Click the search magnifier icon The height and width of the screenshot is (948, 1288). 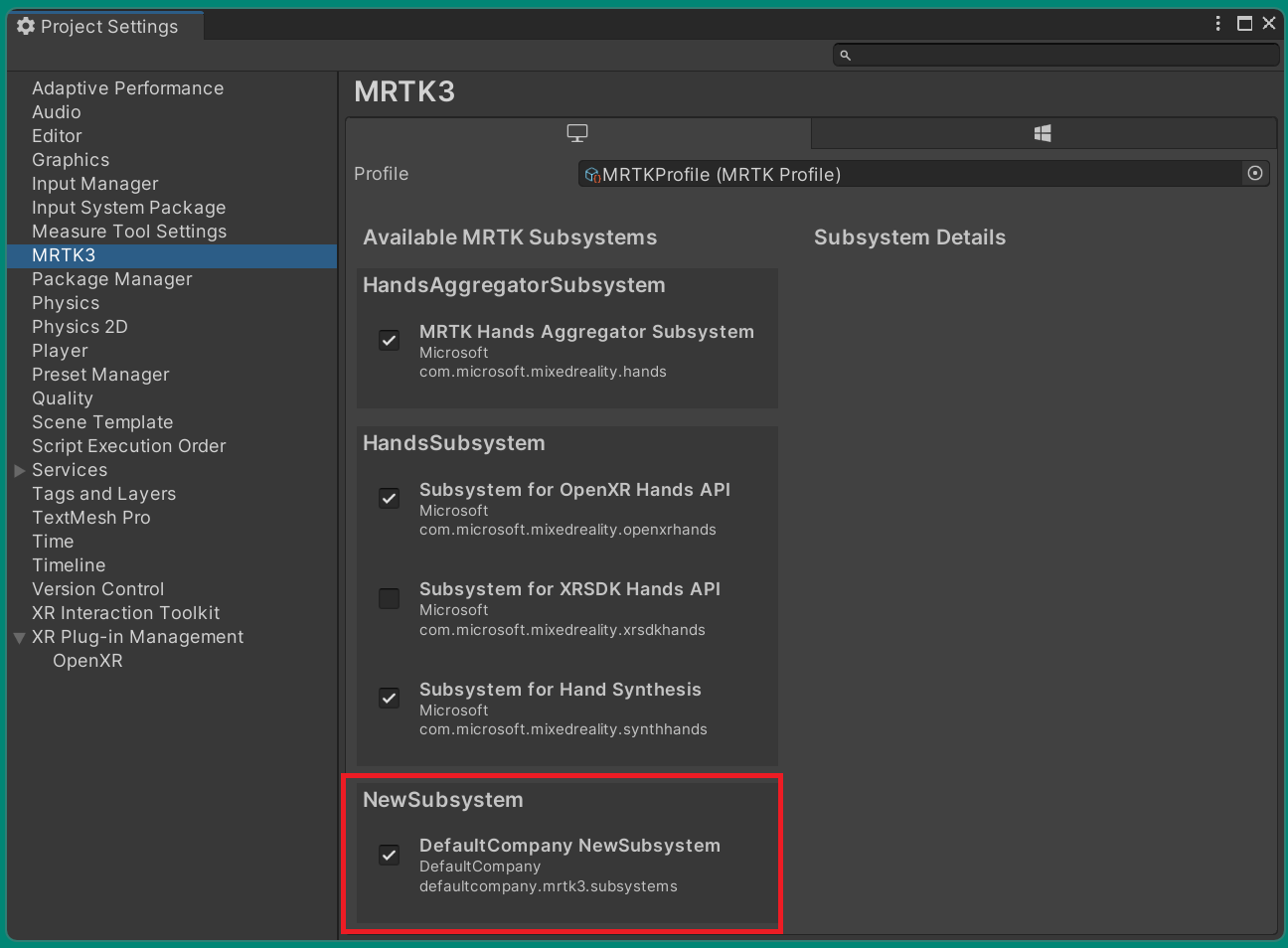click(845, 56)
